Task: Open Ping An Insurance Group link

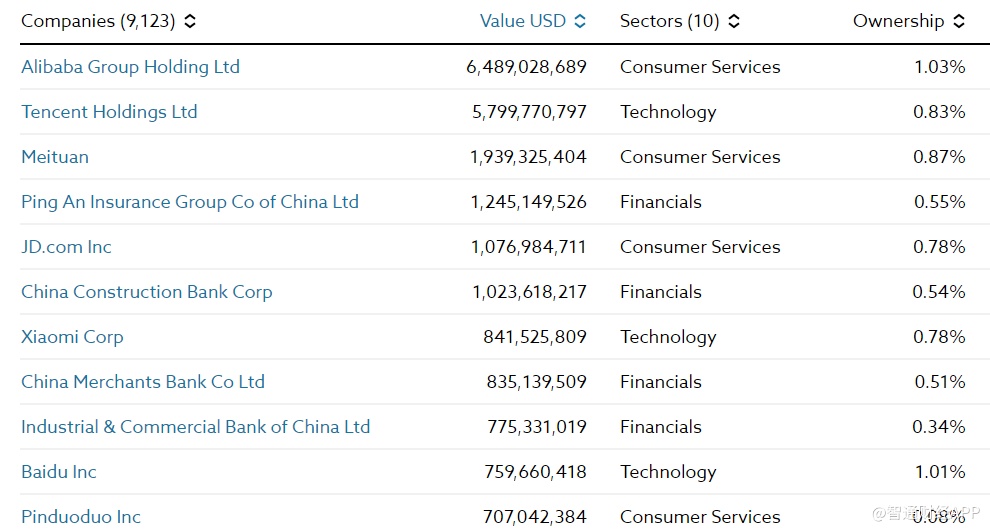Action: coord(190,202)
